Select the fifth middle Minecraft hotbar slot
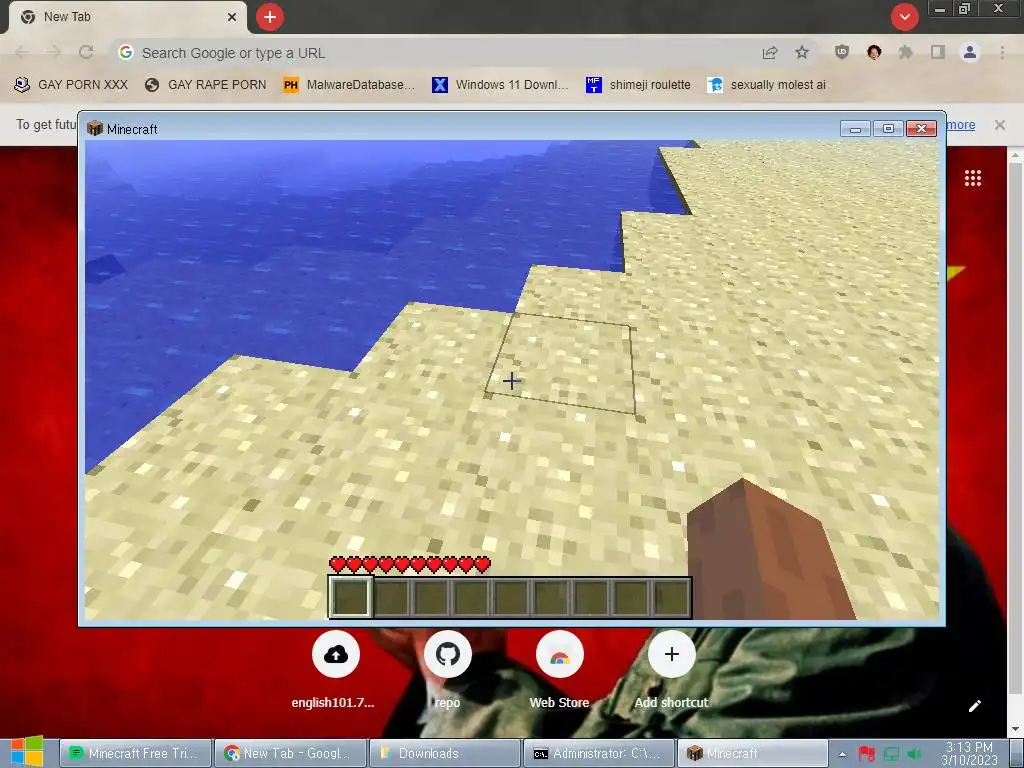The image size is (1024, 768). [x=511, y=598]
